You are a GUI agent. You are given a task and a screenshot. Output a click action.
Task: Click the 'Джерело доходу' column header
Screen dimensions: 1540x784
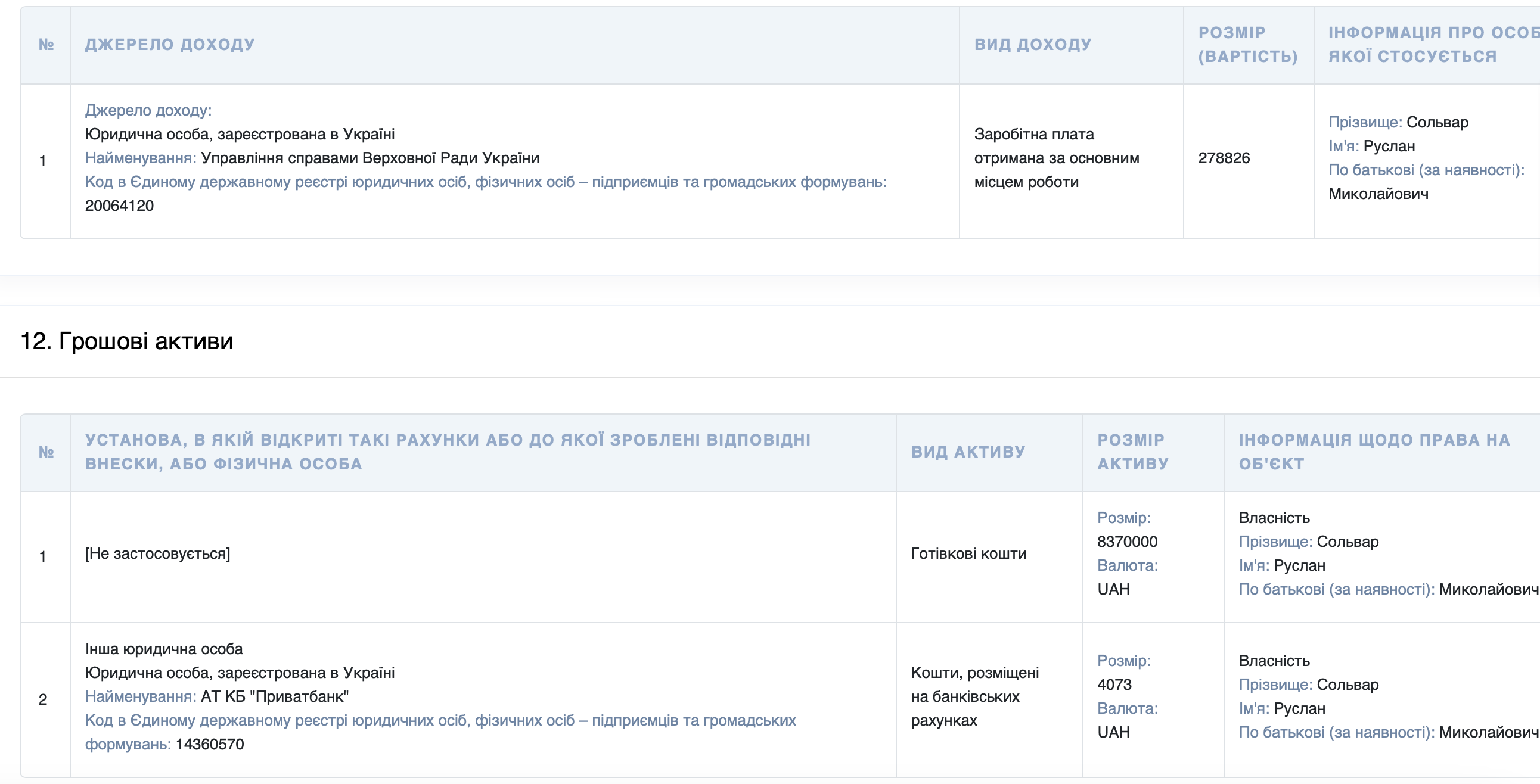coord(170,44)
